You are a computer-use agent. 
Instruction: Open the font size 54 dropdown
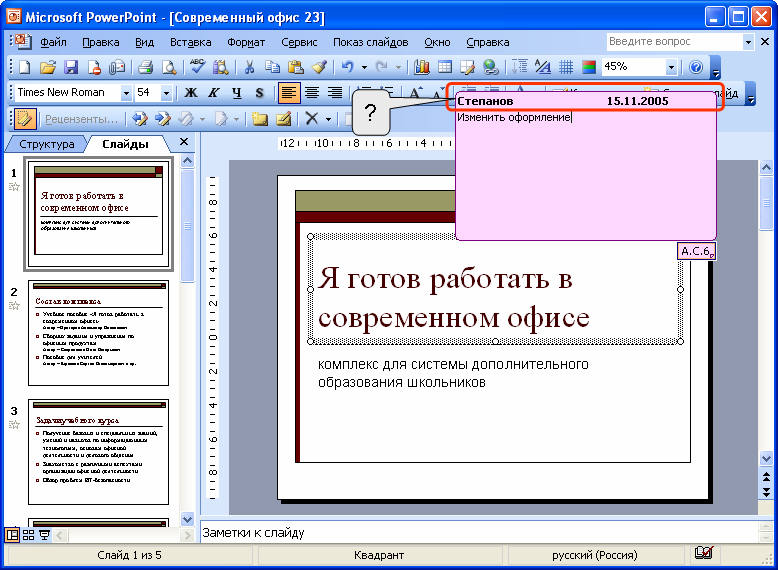pos(167,93)
